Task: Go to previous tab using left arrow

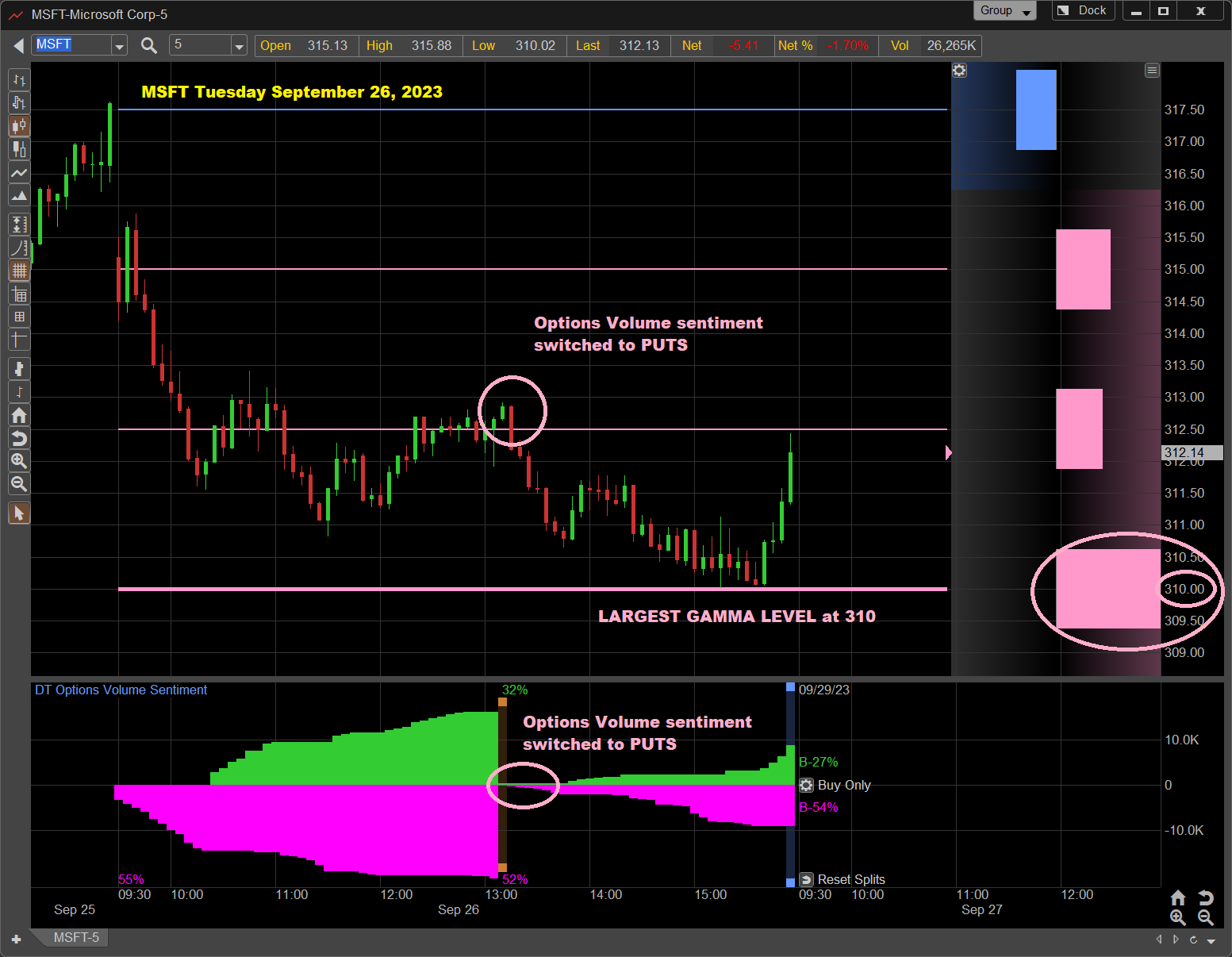Action: pyautogui.click(x=1159, y=940)
